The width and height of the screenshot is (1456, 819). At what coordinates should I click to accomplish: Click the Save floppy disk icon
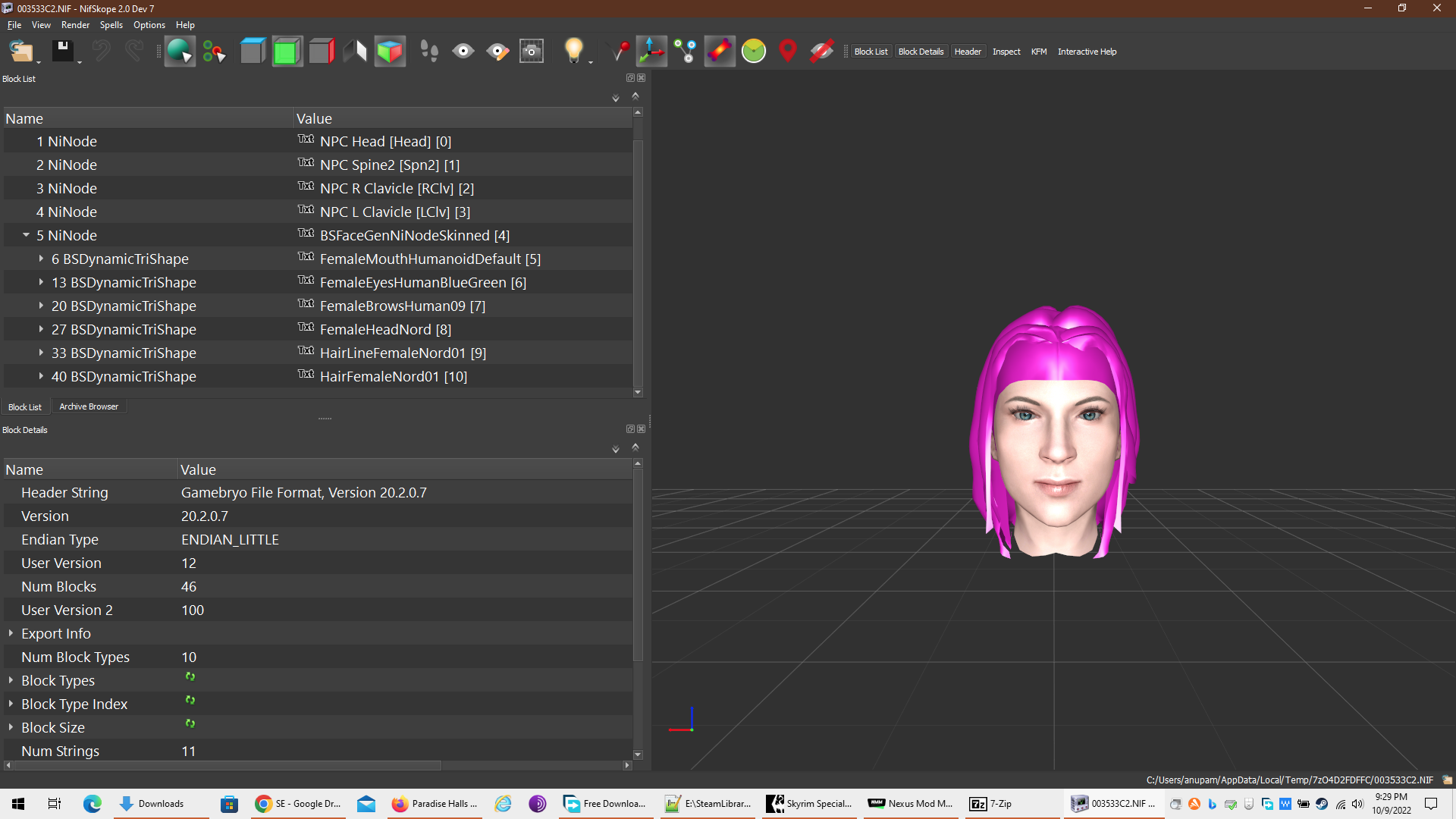(x=62, y=52)
